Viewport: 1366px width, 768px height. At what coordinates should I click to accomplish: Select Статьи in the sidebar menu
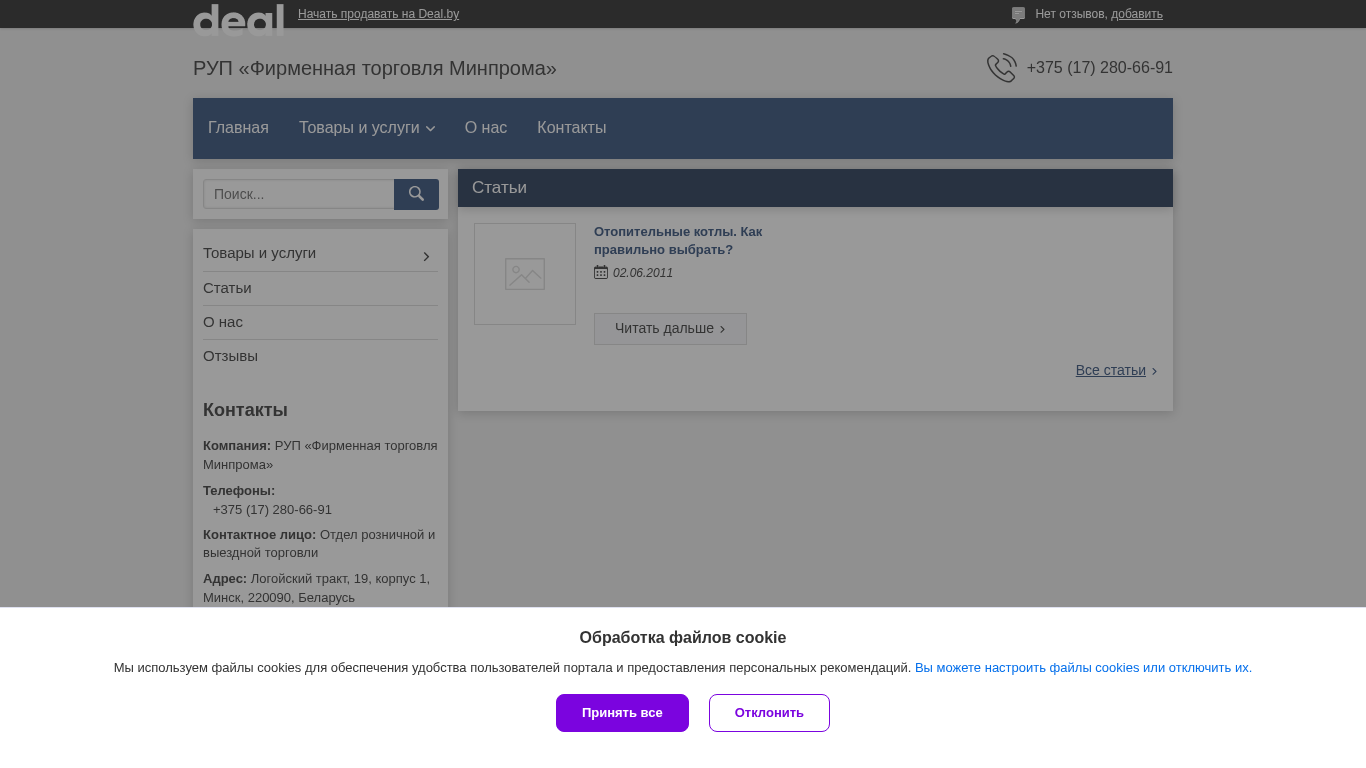[x=227, y=288]
